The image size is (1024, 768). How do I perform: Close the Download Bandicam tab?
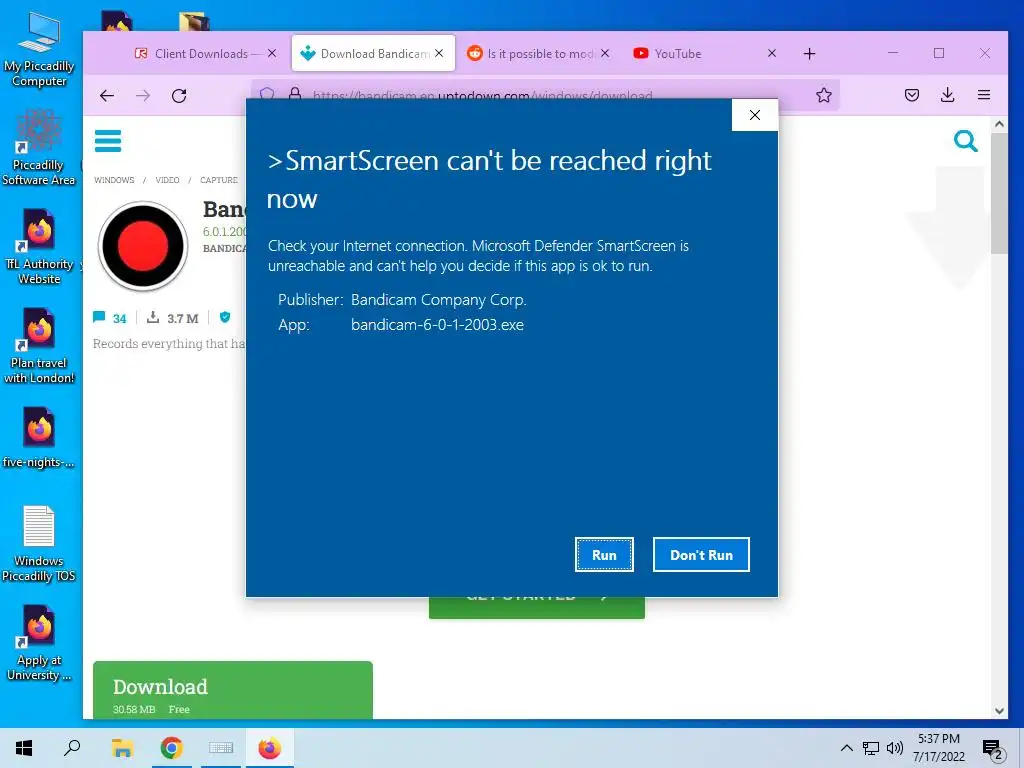(440, 54)
